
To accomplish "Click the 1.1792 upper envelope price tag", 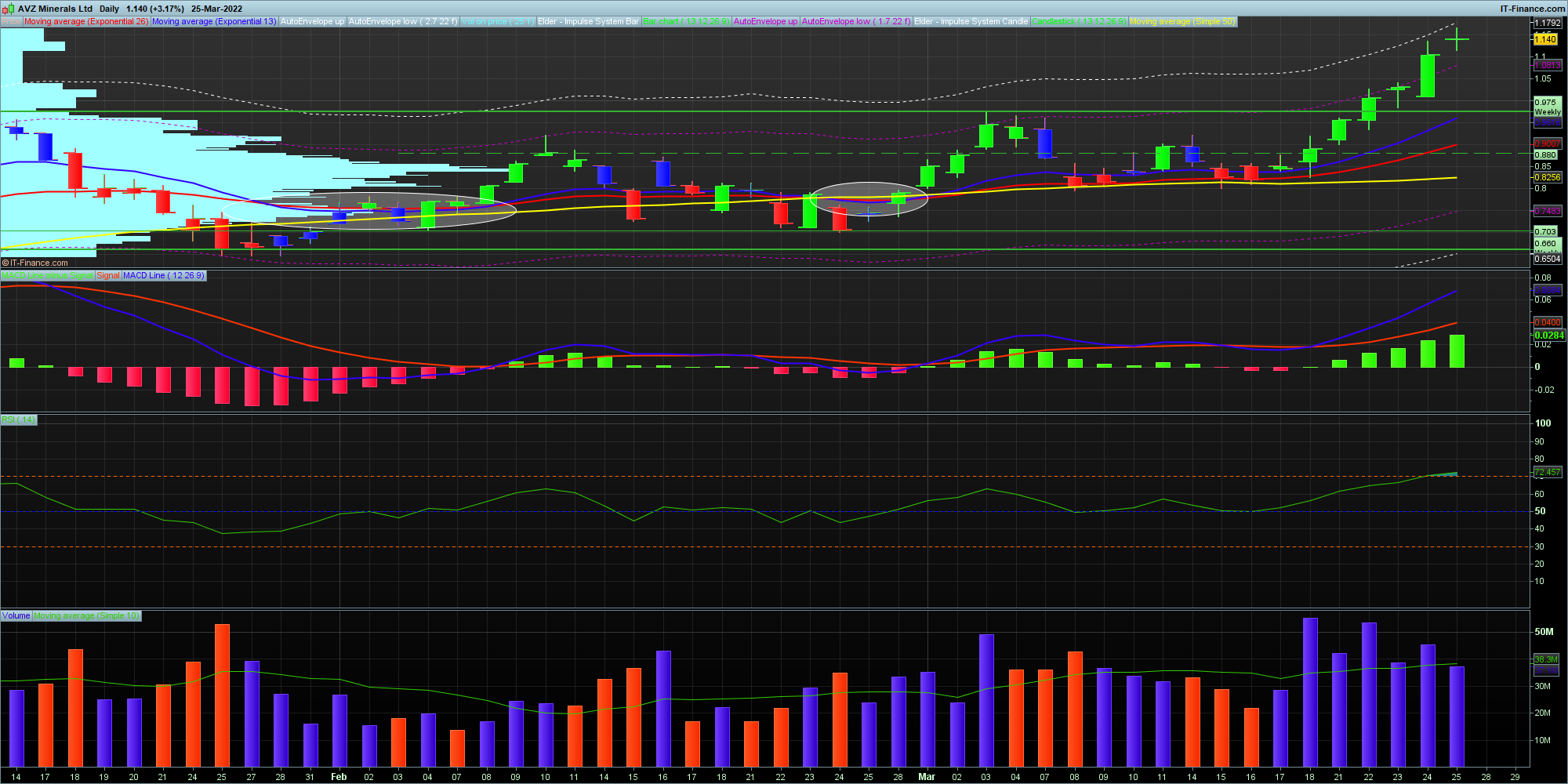I will click(x=1548, y=23).
